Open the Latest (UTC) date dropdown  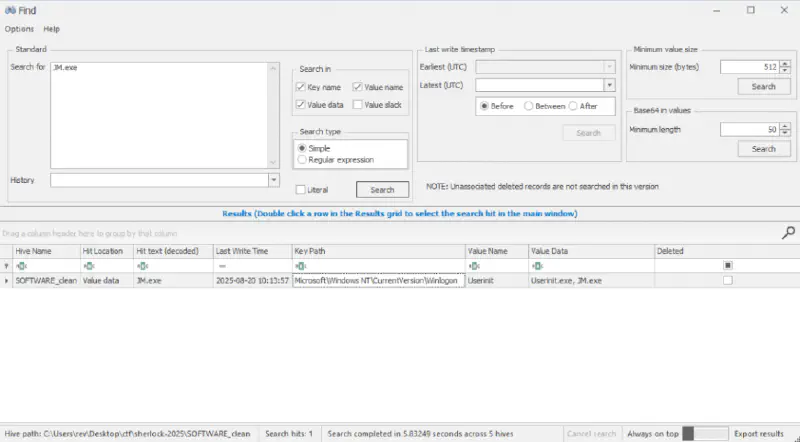tap(609, 85)
